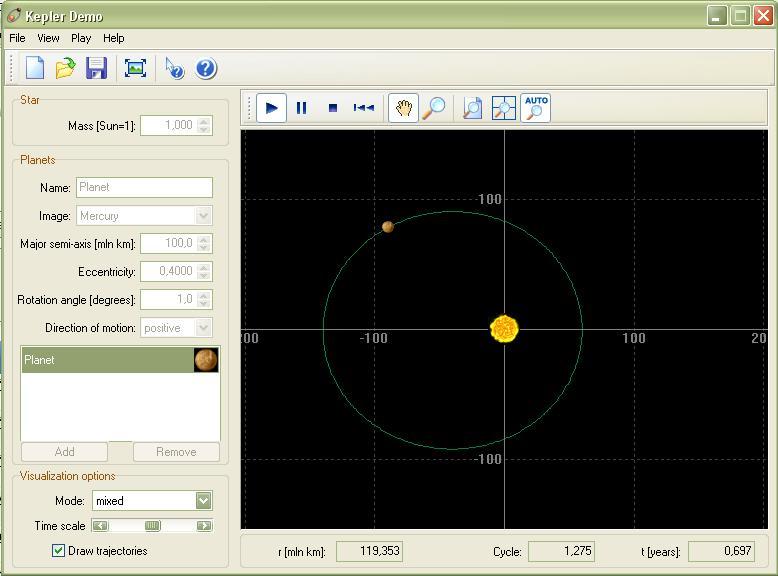
Task: Click the Remove planet button
Action: coord(176,452)
